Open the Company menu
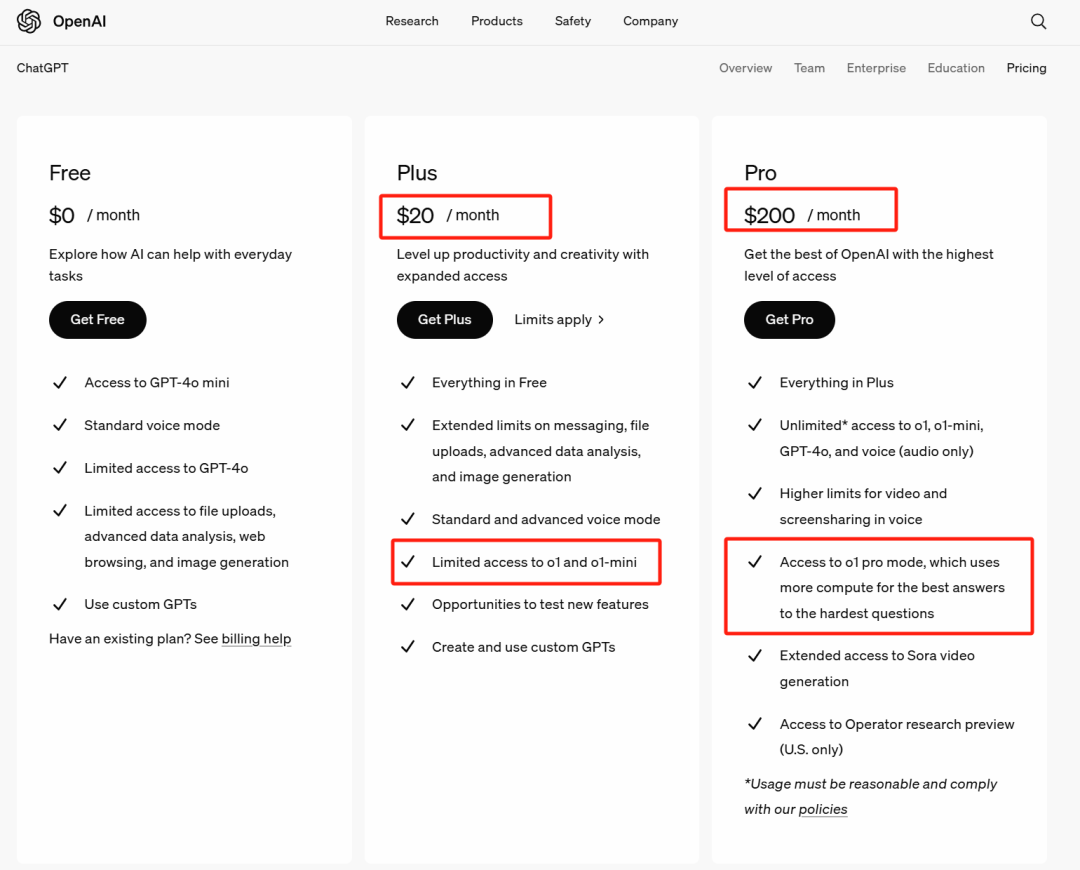The image size is (1080, 870). tap(650, 20)
